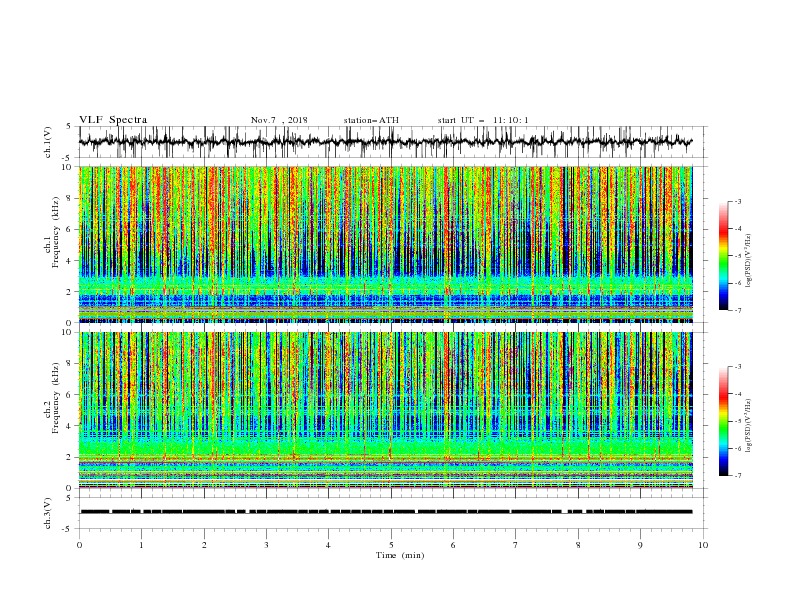Click the ch.1 log(PSD) colorbar label
Viewport: 792px width, 612px height.
tap(748, 261)
